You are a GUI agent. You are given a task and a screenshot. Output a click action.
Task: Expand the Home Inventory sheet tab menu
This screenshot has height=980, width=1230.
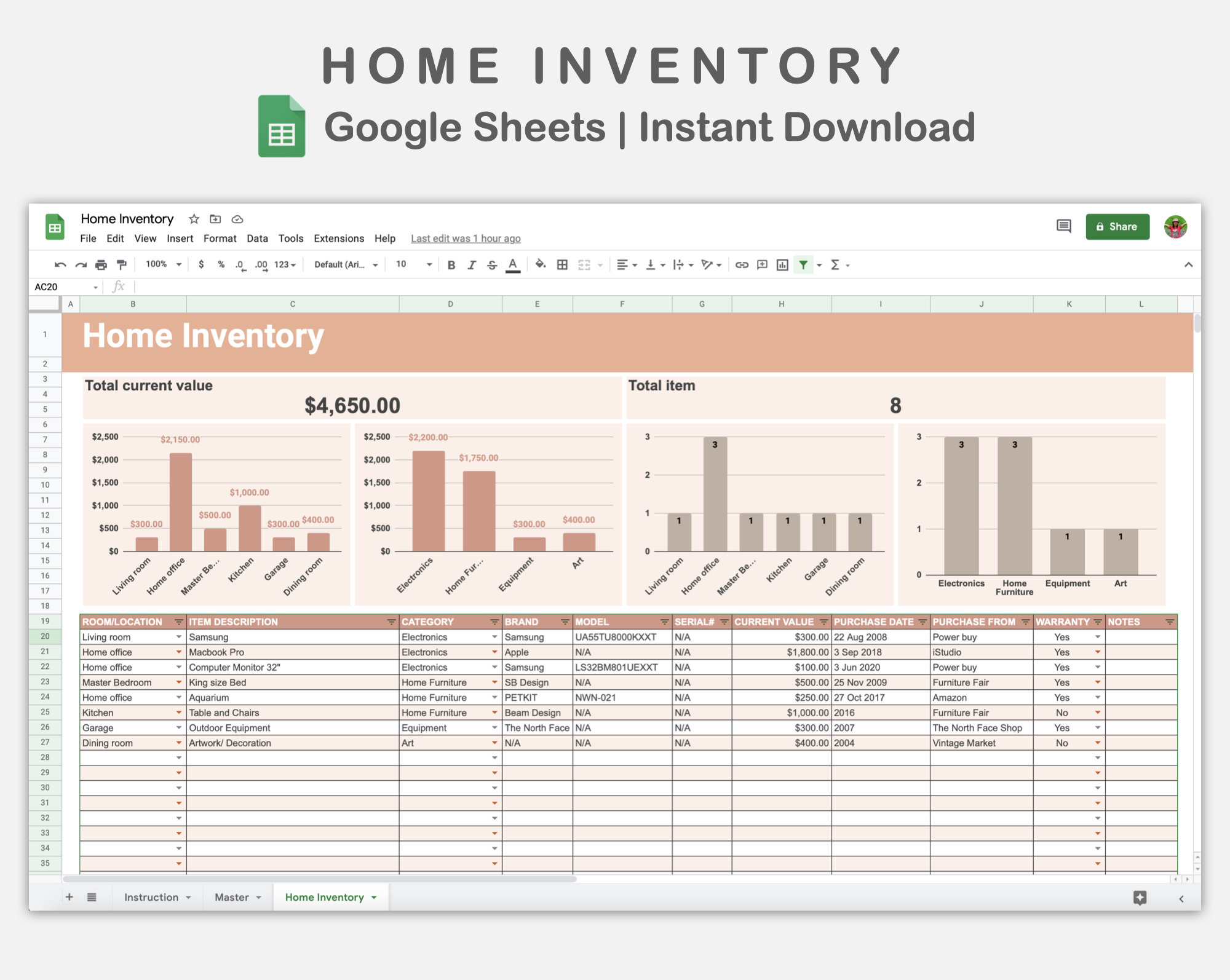[x=373, y=897]
